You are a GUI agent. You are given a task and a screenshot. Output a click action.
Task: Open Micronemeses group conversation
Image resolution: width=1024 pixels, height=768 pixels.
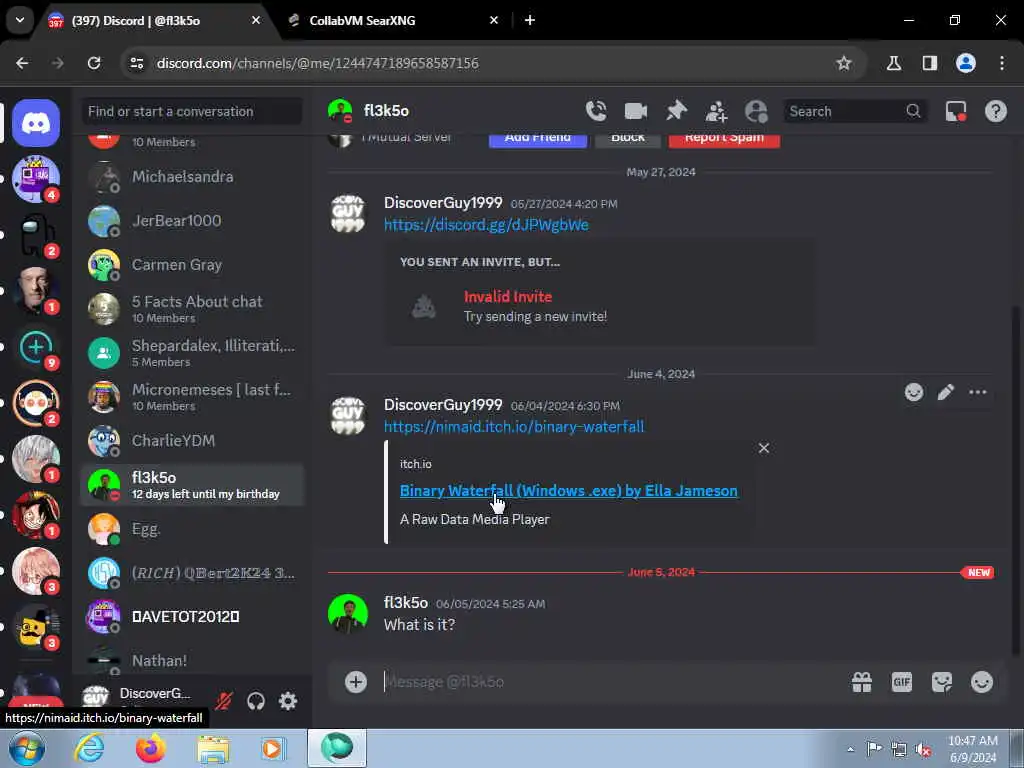coord(193,396)
